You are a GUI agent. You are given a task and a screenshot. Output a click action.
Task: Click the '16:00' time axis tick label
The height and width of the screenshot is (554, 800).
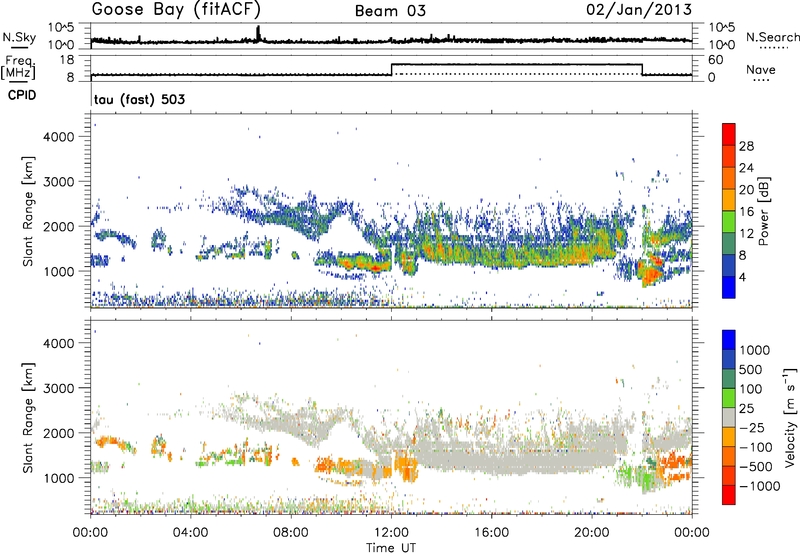(491, 533)
